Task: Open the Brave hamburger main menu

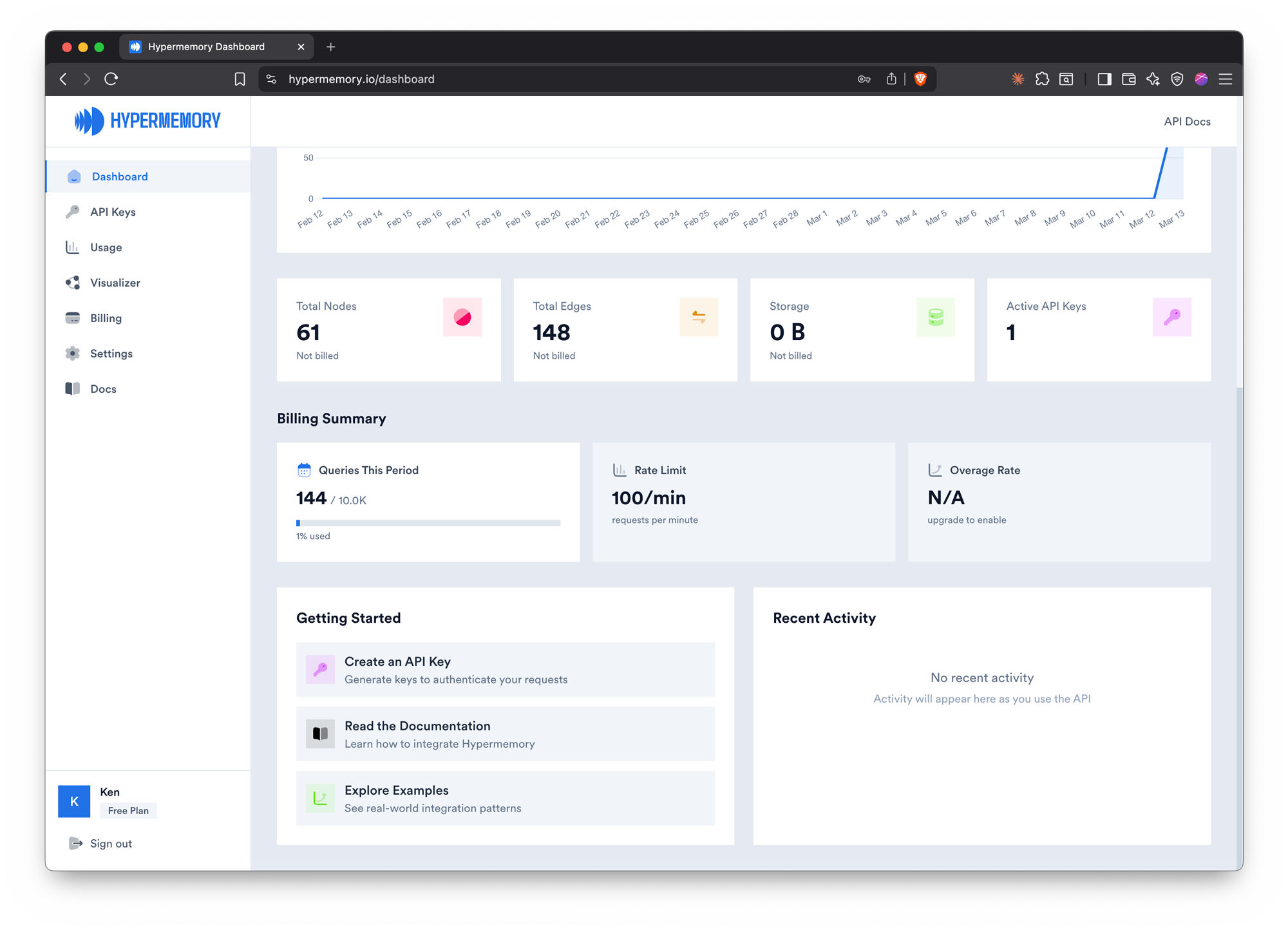Action: [x=1226, y=79]
